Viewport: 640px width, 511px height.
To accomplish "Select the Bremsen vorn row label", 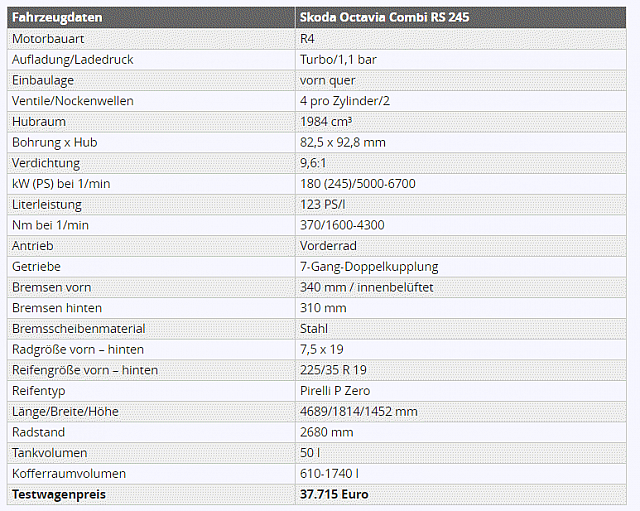I will click(x=54, y=287).
